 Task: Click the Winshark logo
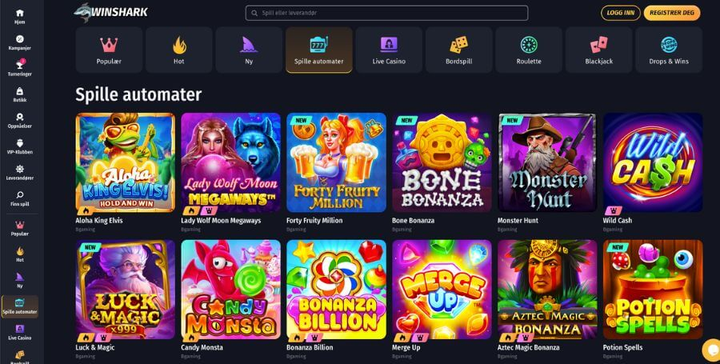tap(111, 12)
